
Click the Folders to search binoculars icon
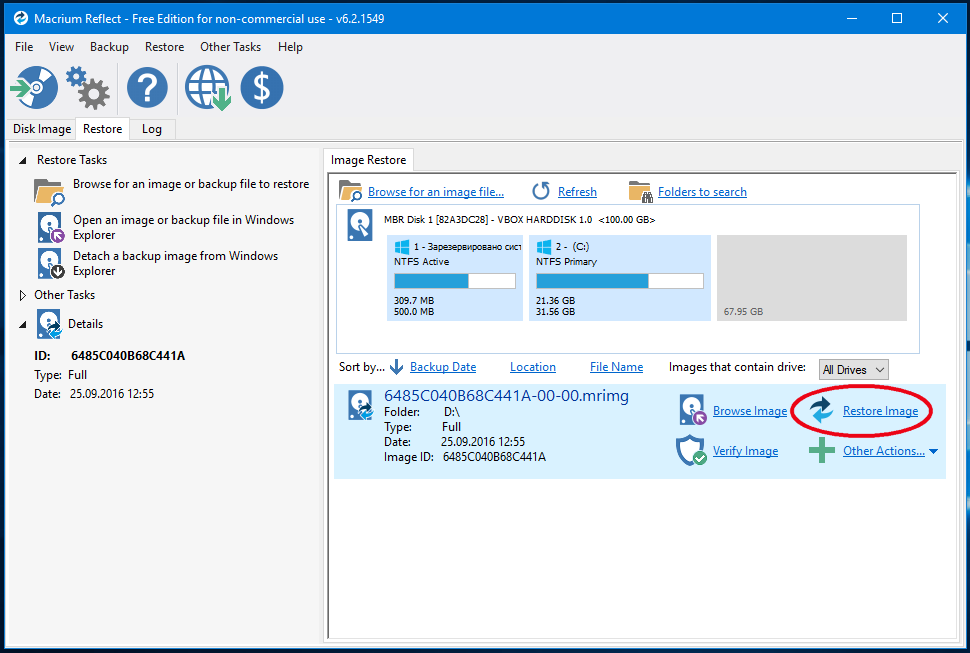[x=640, y=192]
